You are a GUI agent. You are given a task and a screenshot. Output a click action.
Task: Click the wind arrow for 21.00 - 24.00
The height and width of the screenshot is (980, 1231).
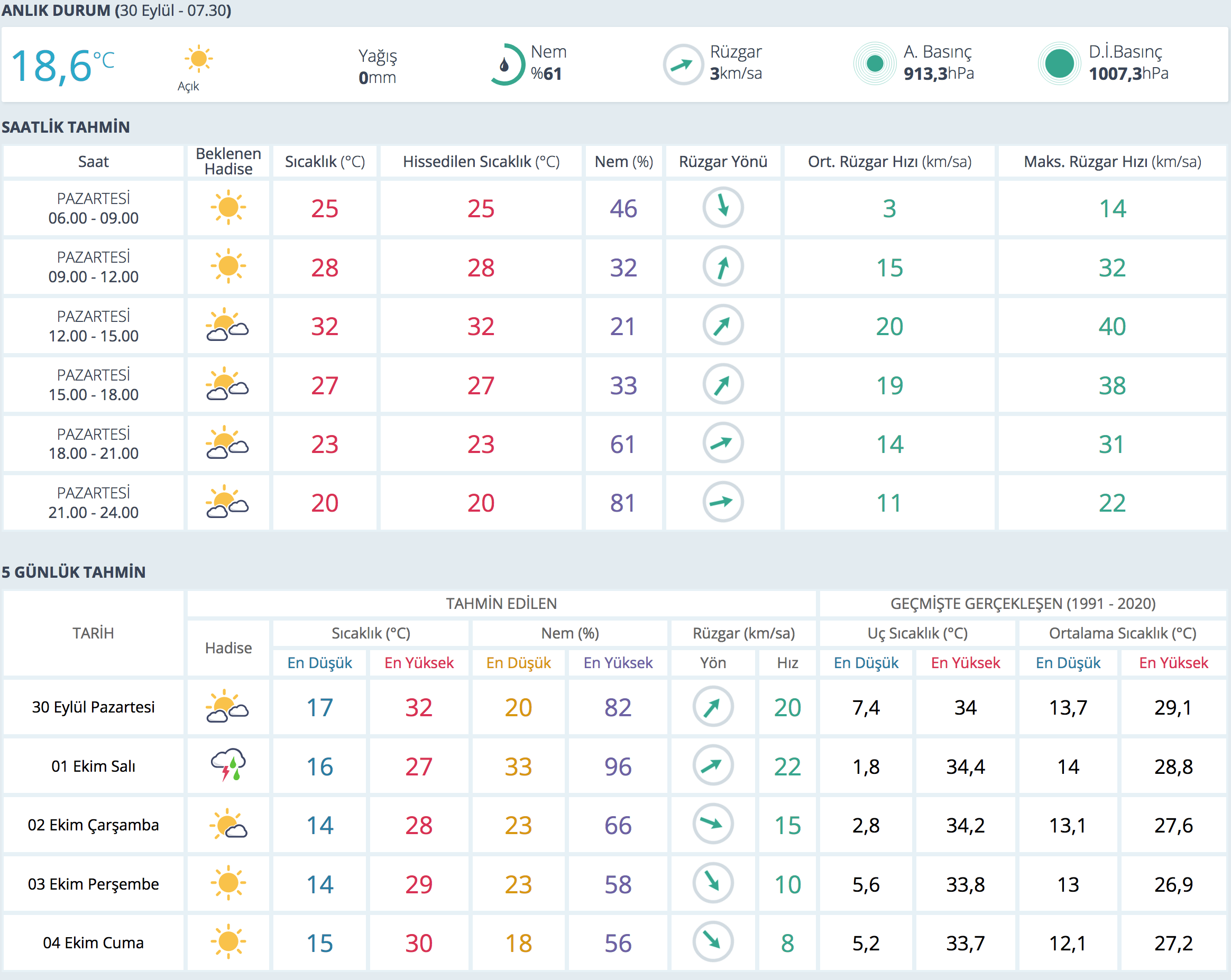click(722, 502)
